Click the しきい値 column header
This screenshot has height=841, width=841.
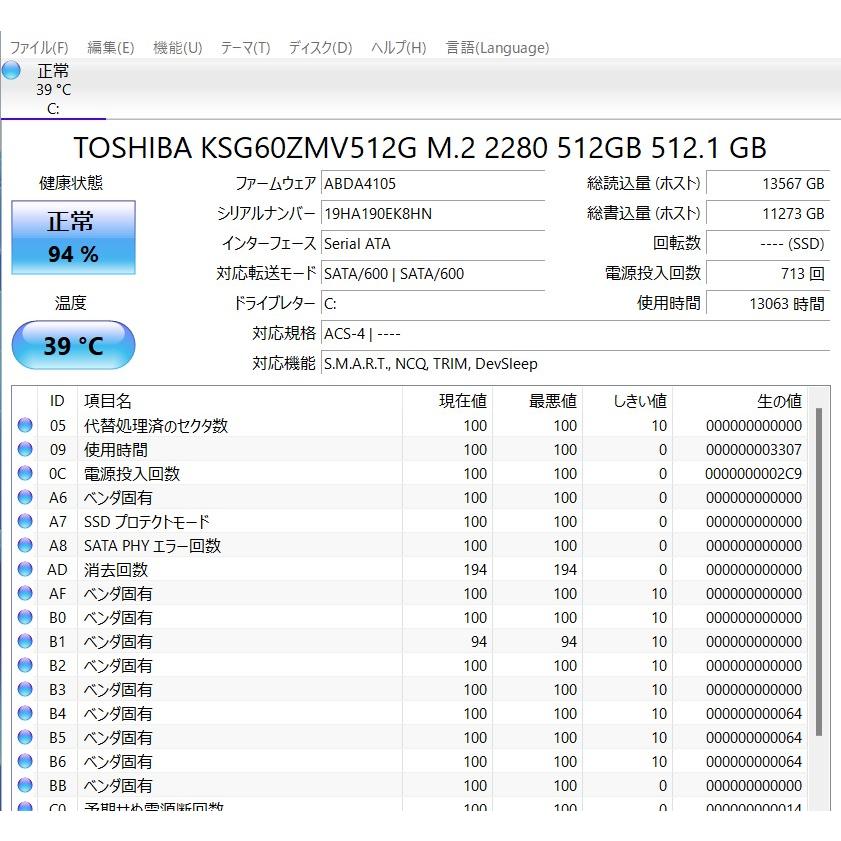tap(628, 401)
